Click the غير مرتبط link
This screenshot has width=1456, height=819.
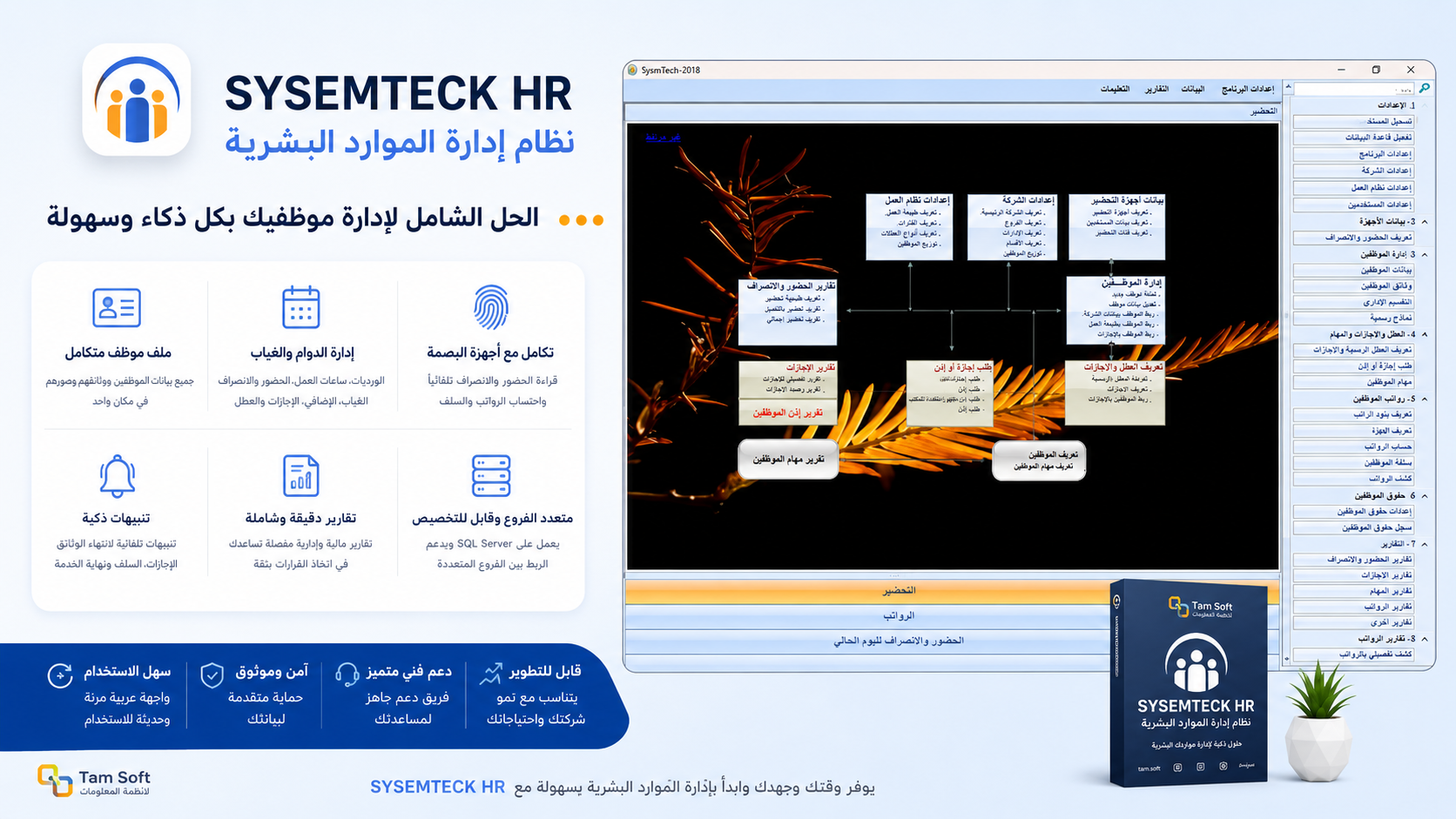point(664,137)
